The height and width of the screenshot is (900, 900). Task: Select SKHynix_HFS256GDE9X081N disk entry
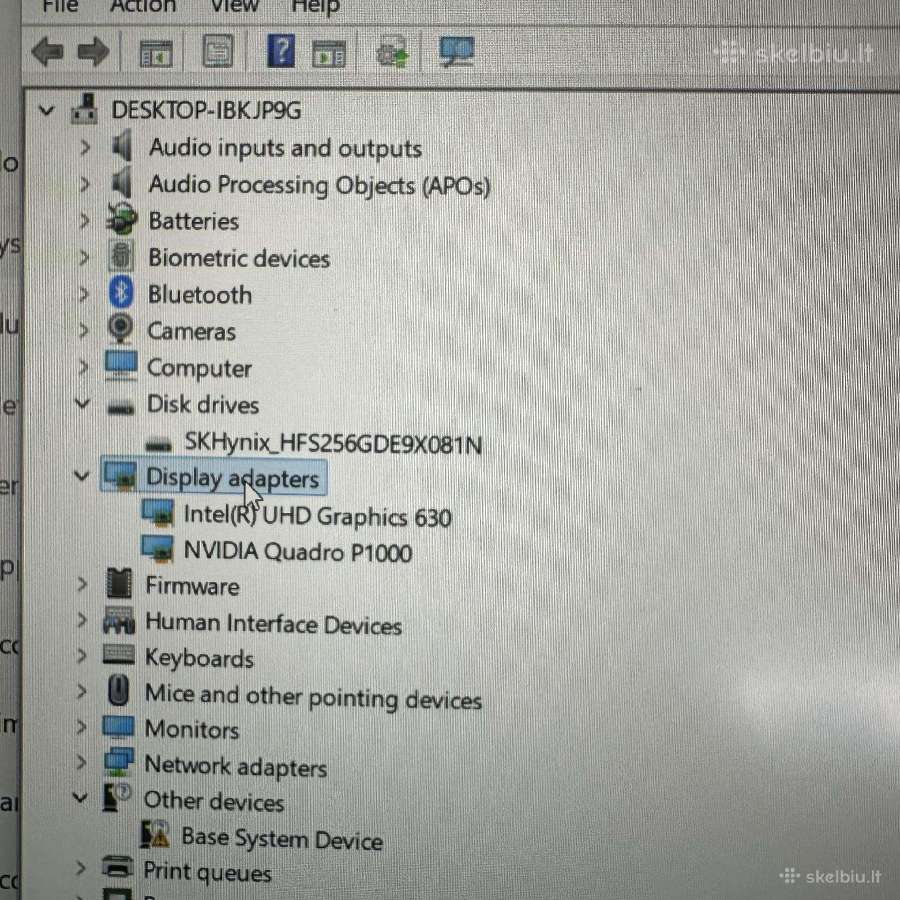[333, 443]
